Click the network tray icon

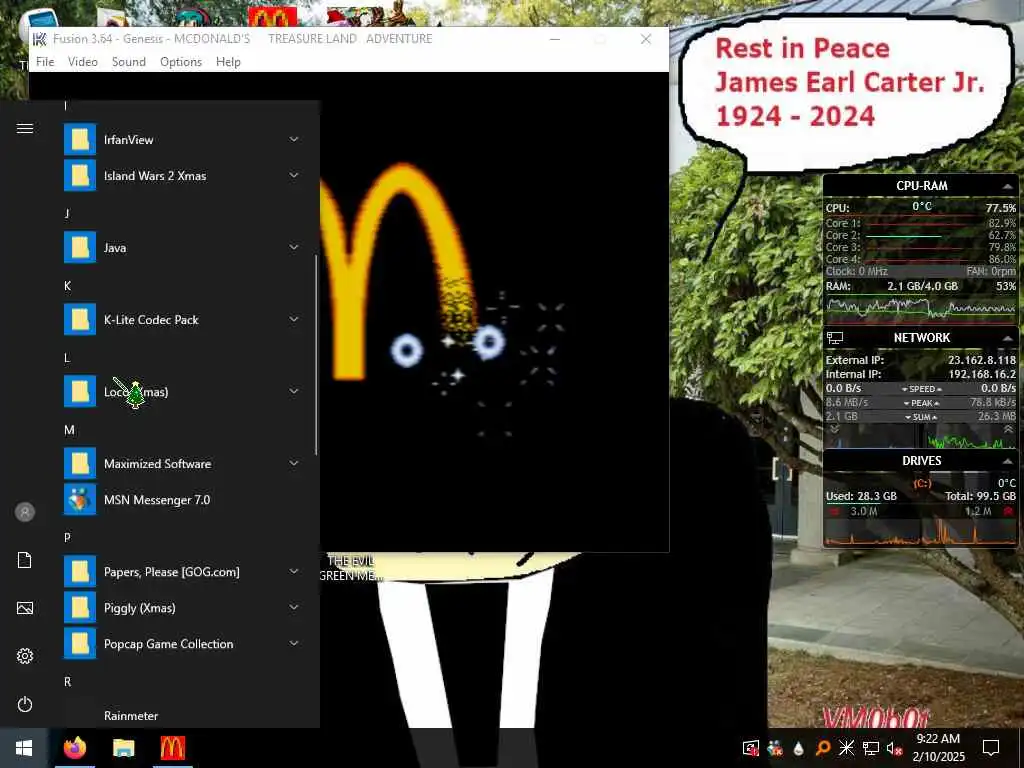[871, 748]
